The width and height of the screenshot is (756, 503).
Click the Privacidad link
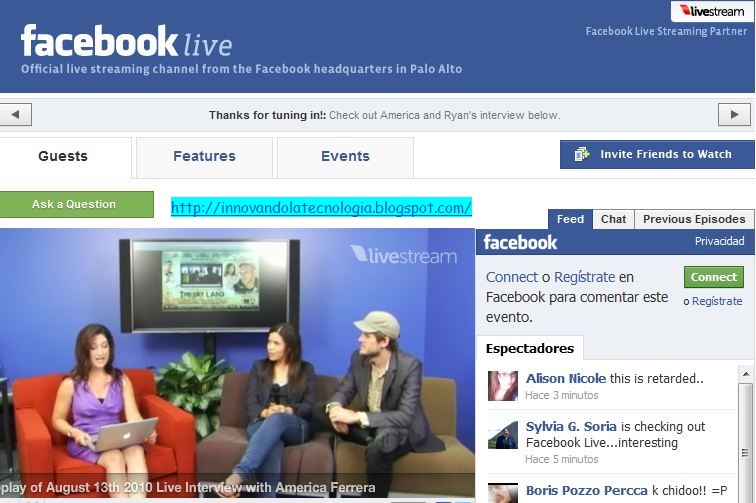719,241
